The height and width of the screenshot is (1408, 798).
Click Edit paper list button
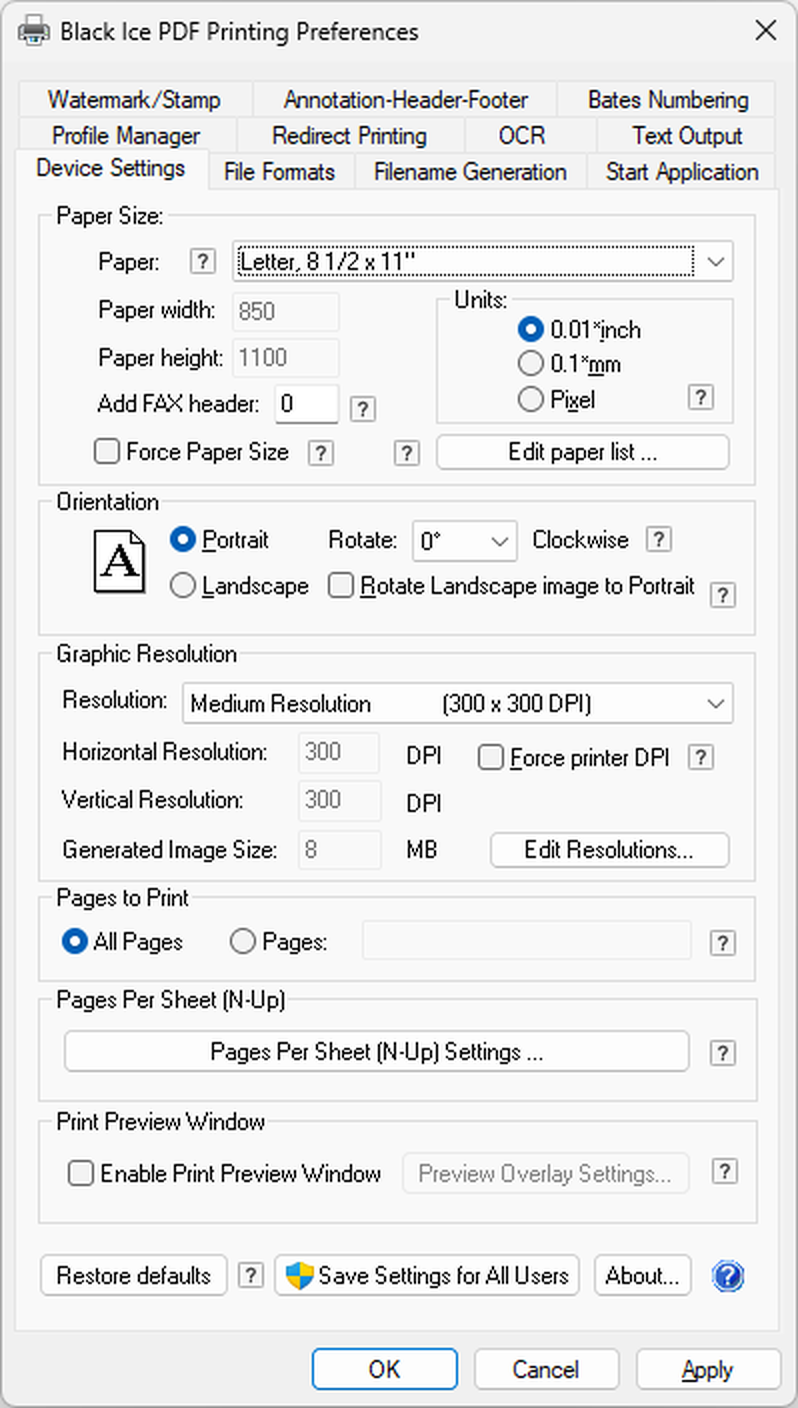583,452
